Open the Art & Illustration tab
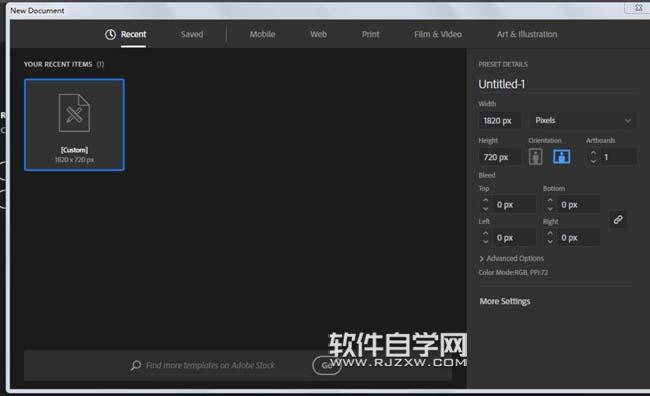650x396 pixels. (x=527, y=34)
